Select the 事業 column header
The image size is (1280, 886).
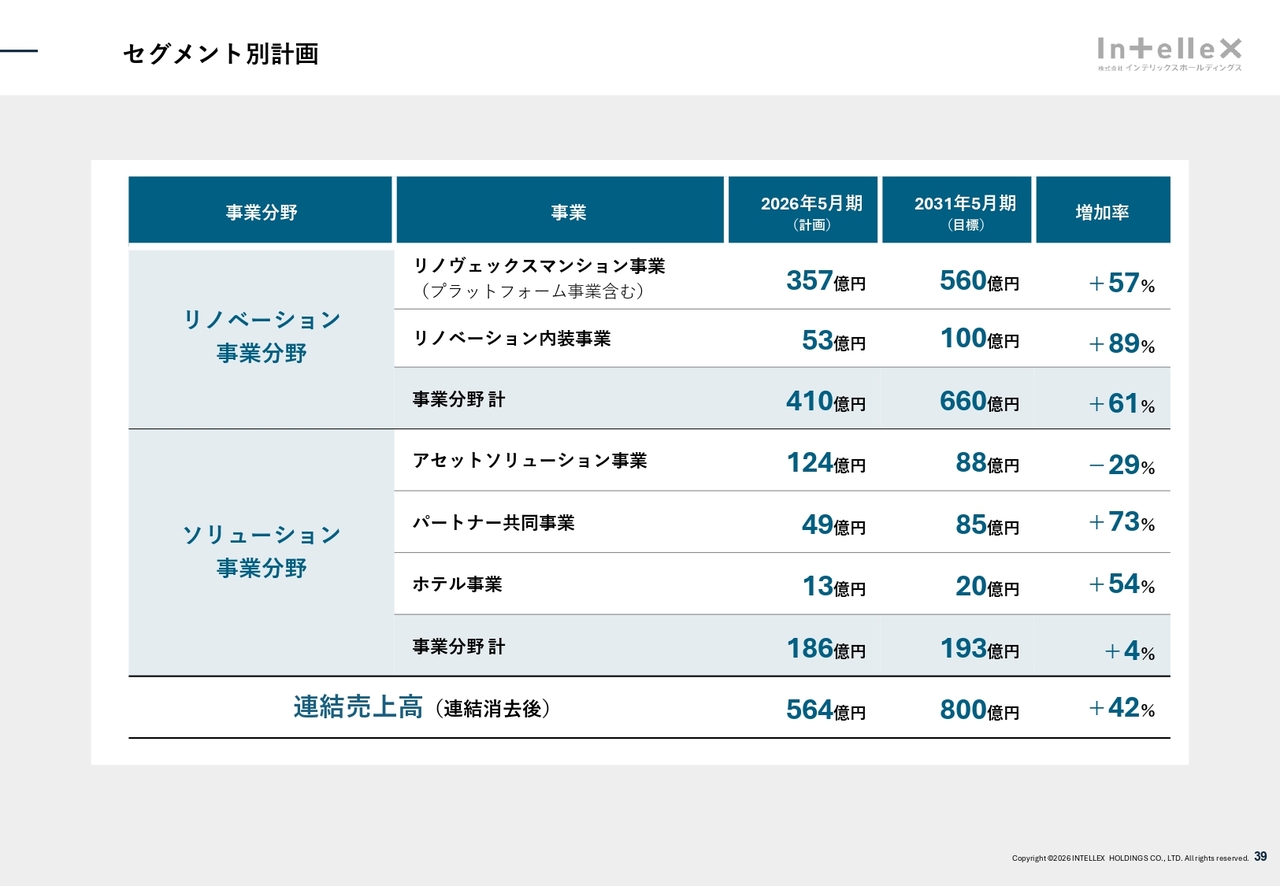pos(559,211)
